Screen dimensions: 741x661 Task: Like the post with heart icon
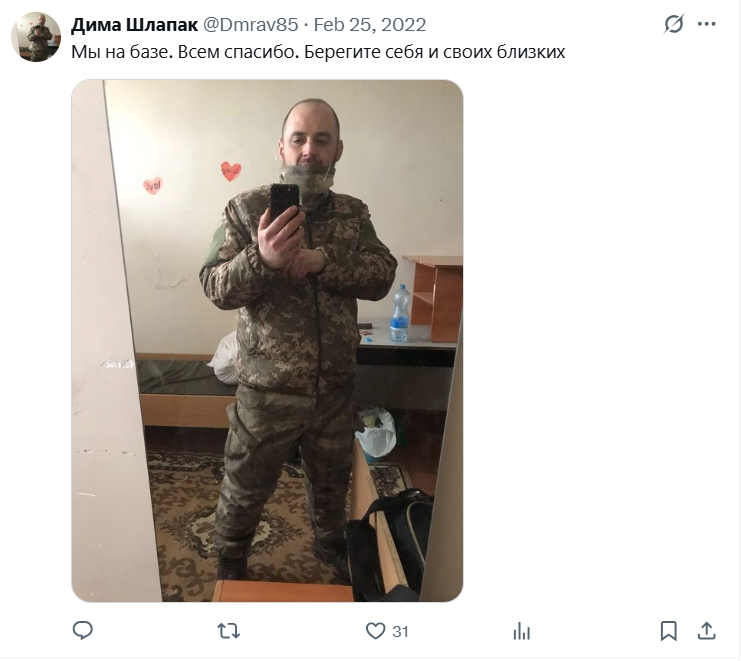tap(376, 631)
